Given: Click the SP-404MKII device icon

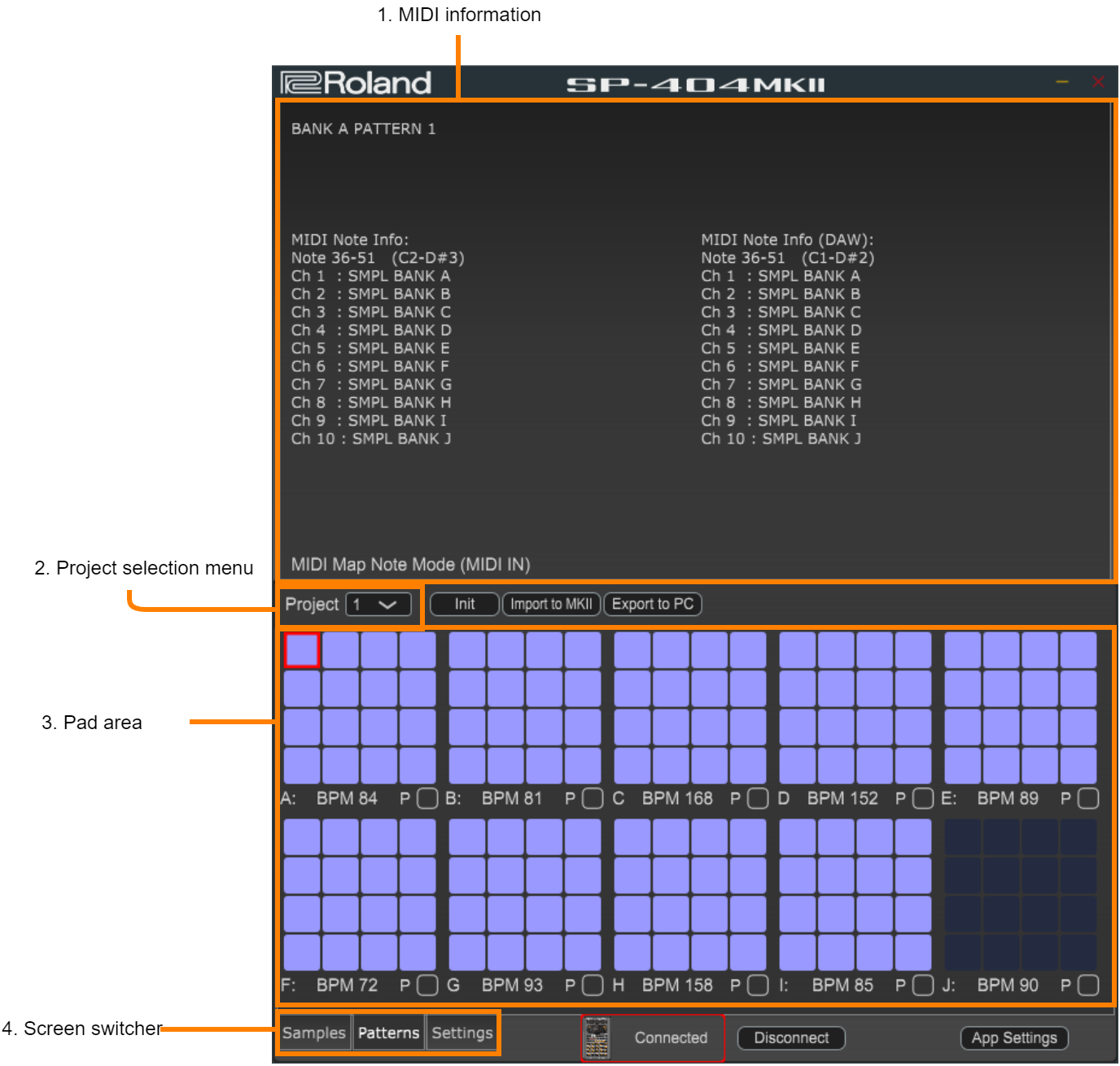Looking at the screenshot, I should (x=597, y=1038).
